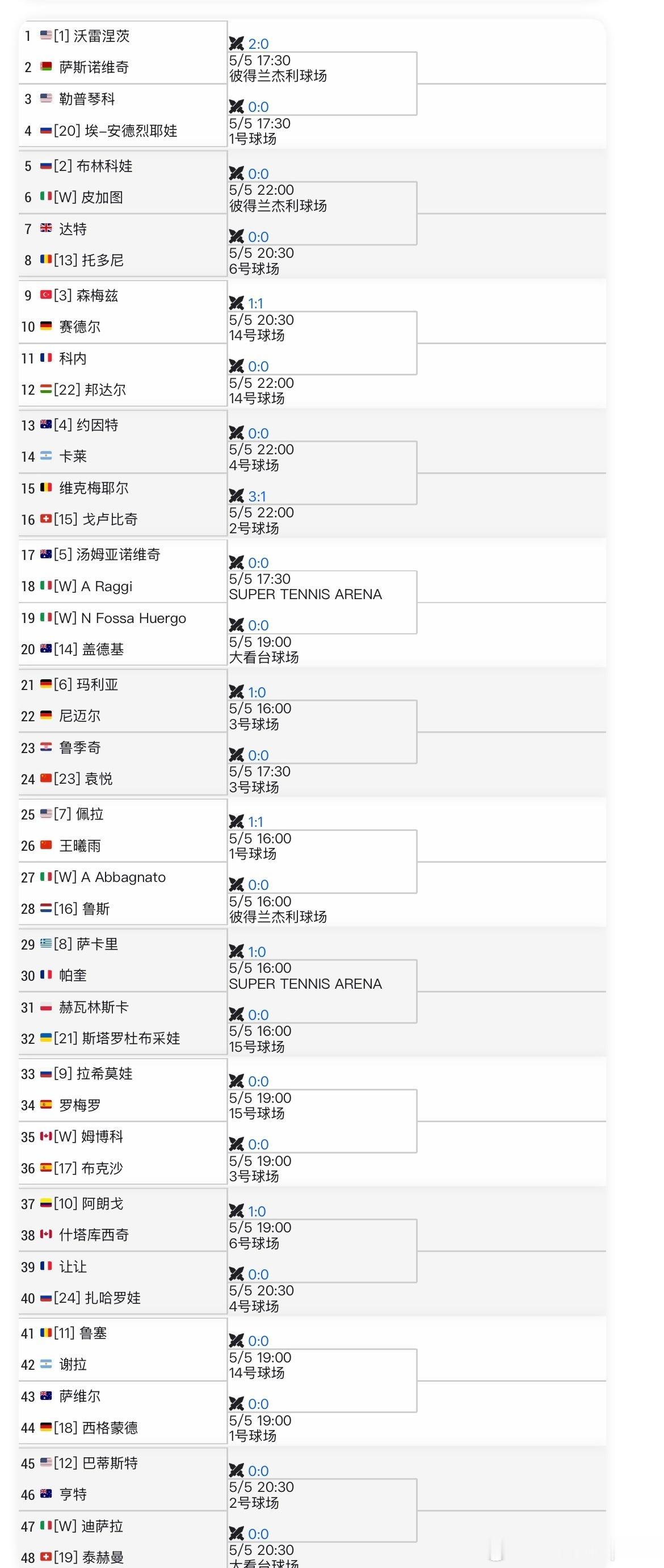Click rackets icon for 萨卡里 vs 帕奎 match
This screenshot has height=1568, width=664.
(236, 951)
